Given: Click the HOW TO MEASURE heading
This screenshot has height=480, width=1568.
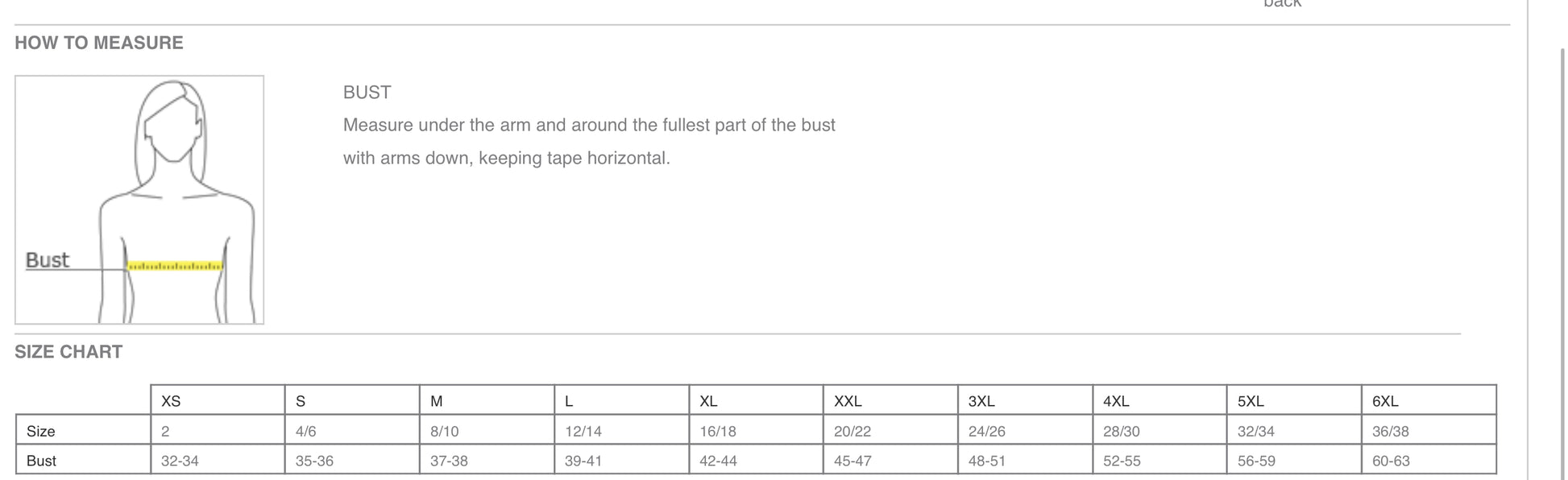Looking at the screenshot, I should [x=99, y=43].
